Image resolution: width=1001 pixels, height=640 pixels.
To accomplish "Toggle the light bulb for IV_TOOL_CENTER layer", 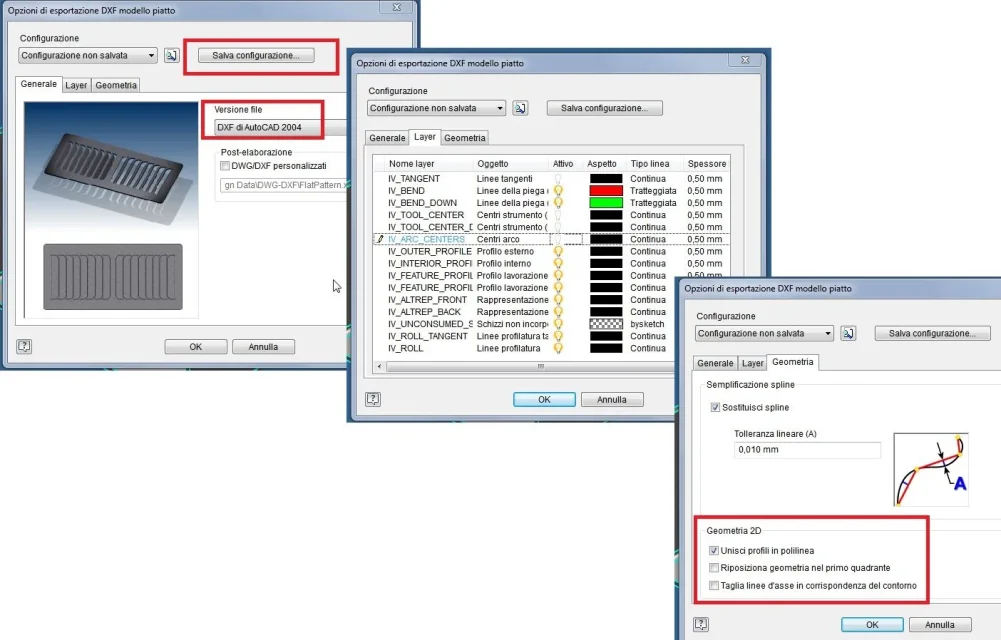I will tap(558, 215).
